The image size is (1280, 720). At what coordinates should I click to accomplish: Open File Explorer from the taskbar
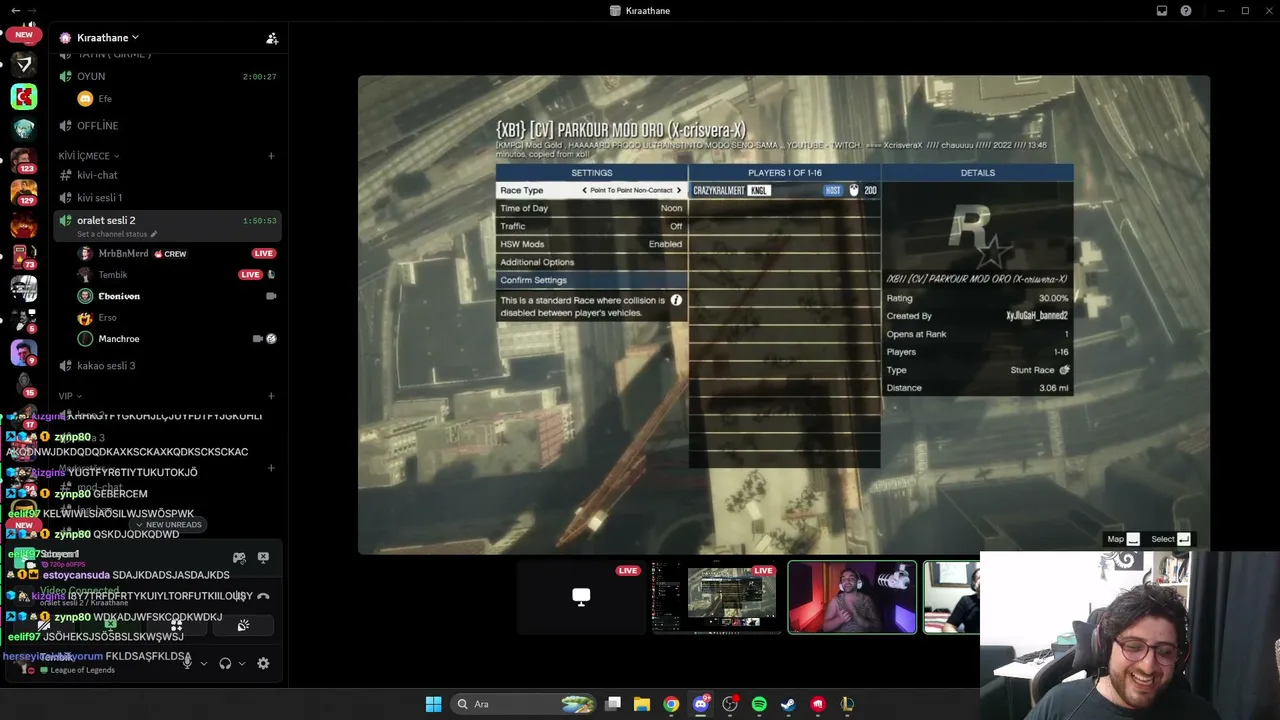(642, 704)
